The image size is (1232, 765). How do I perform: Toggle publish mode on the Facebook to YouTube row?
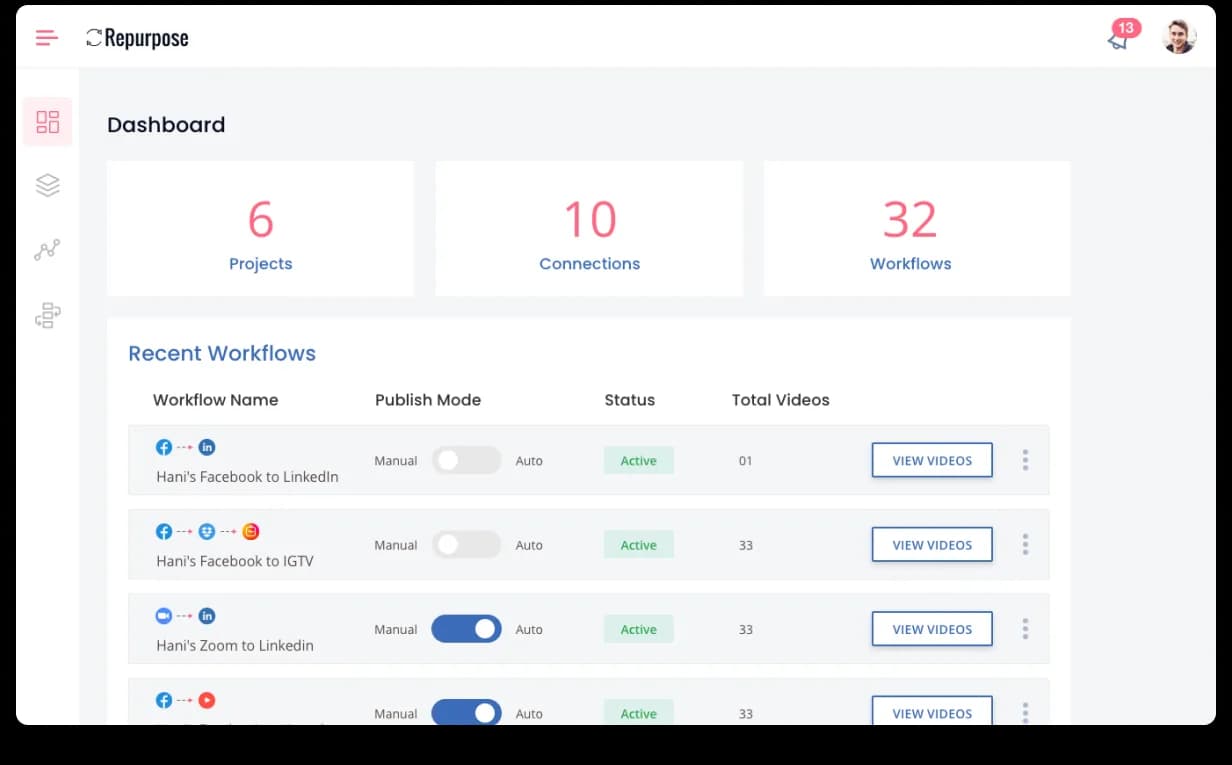click(466, 712)
